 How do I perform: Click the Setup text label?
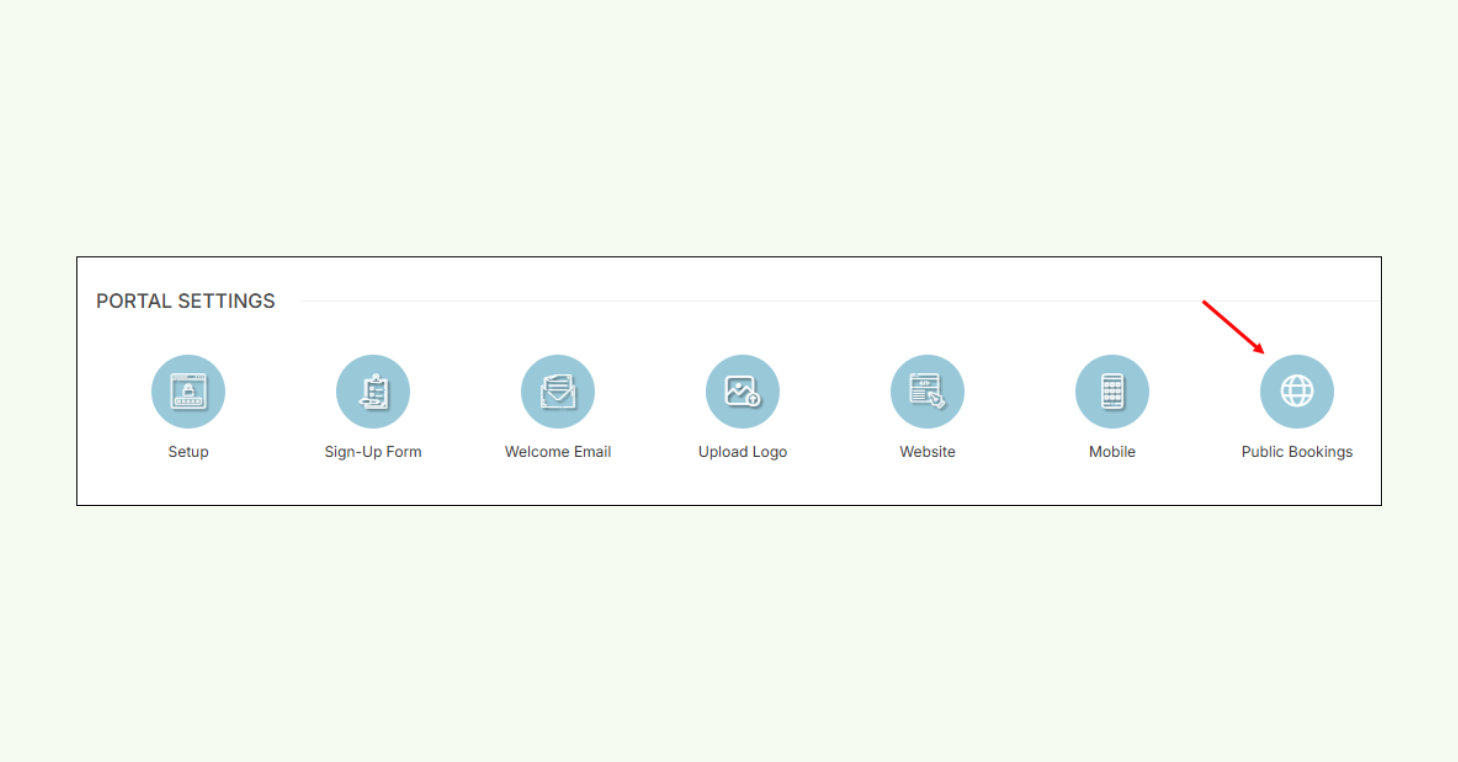pos(188,451)
